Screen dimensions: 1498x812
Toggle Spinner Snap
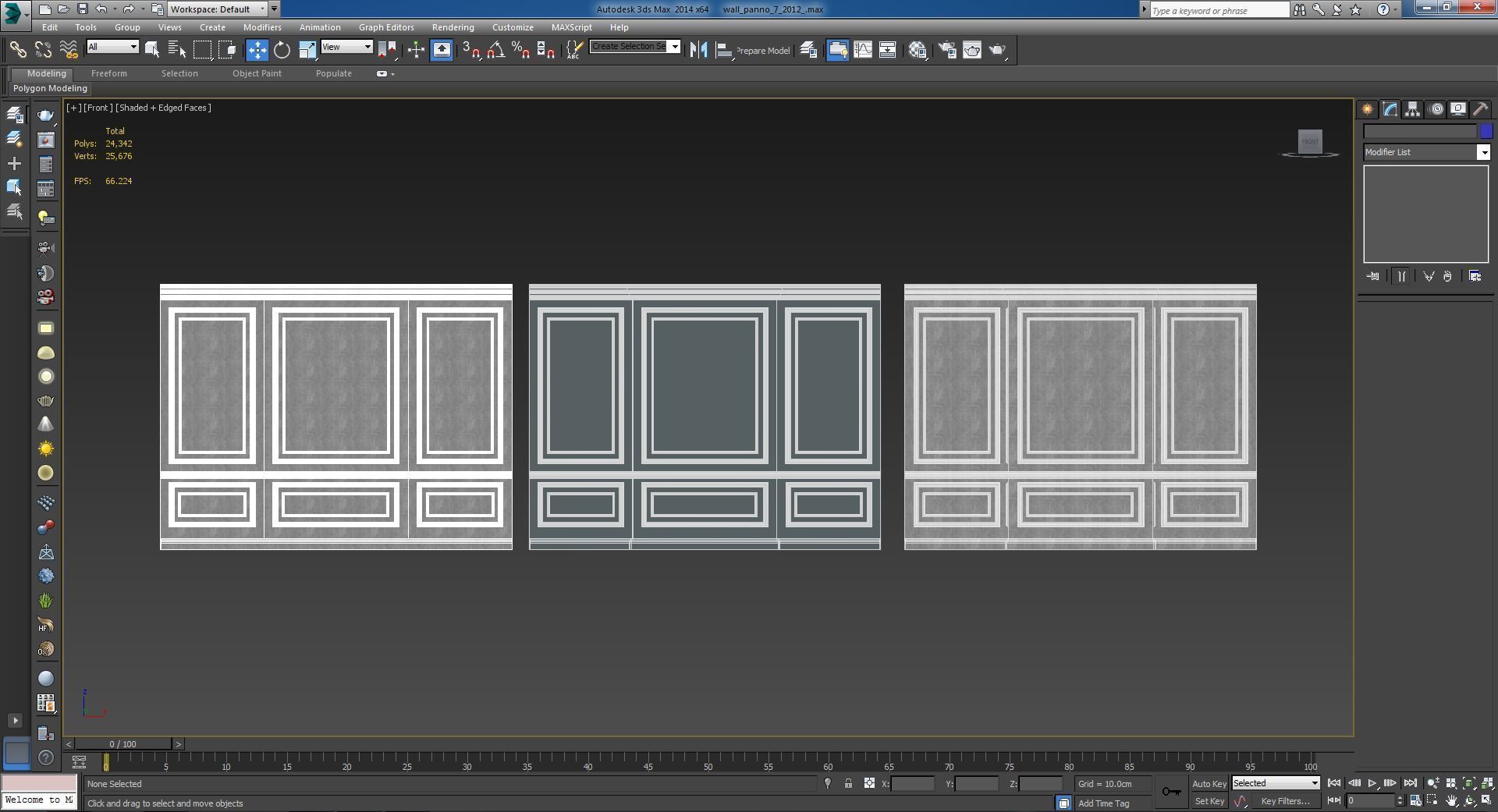click(546, 50)
